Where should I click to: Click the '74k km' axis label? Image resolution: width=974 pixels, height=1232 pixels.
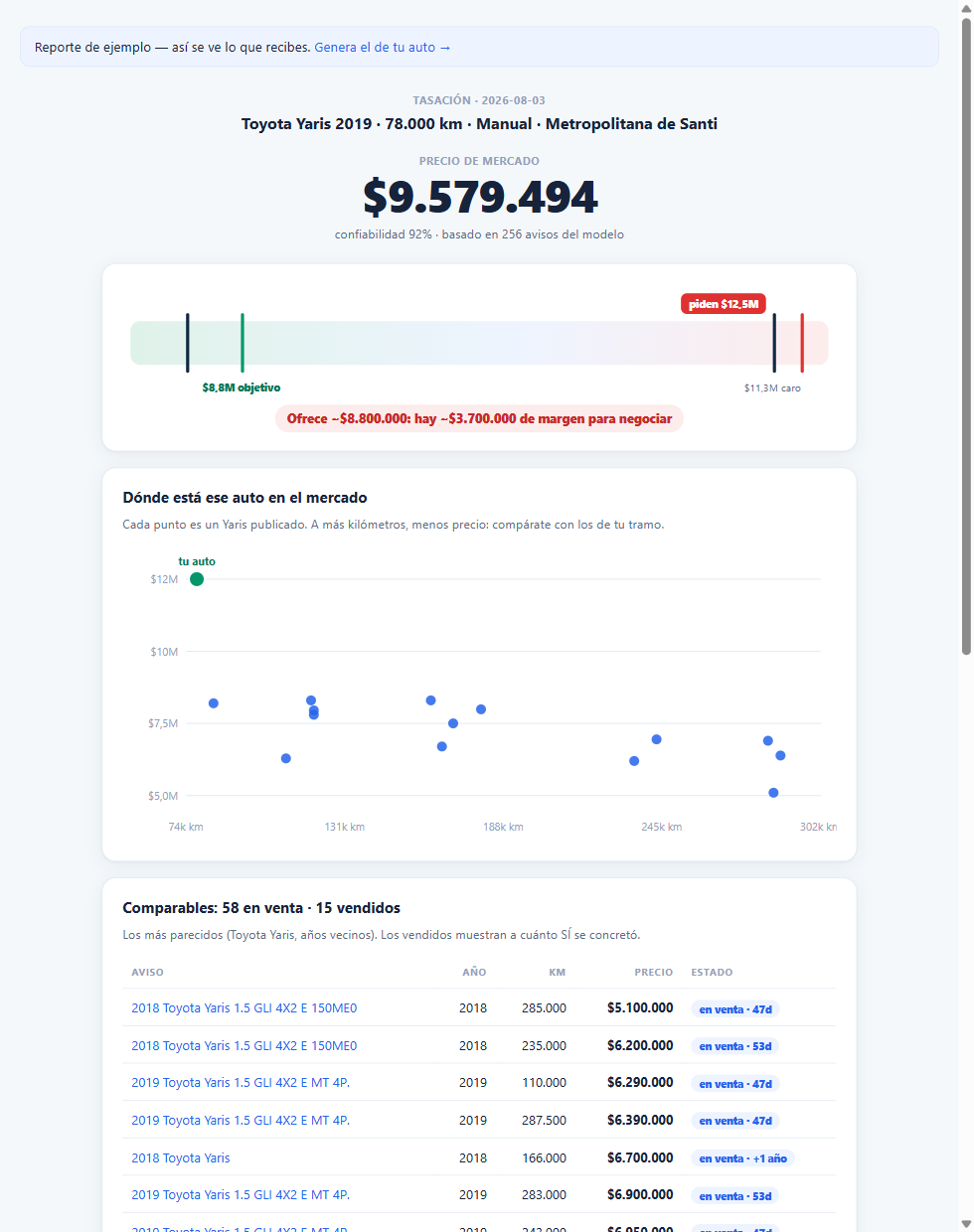(x=186, y=827)
